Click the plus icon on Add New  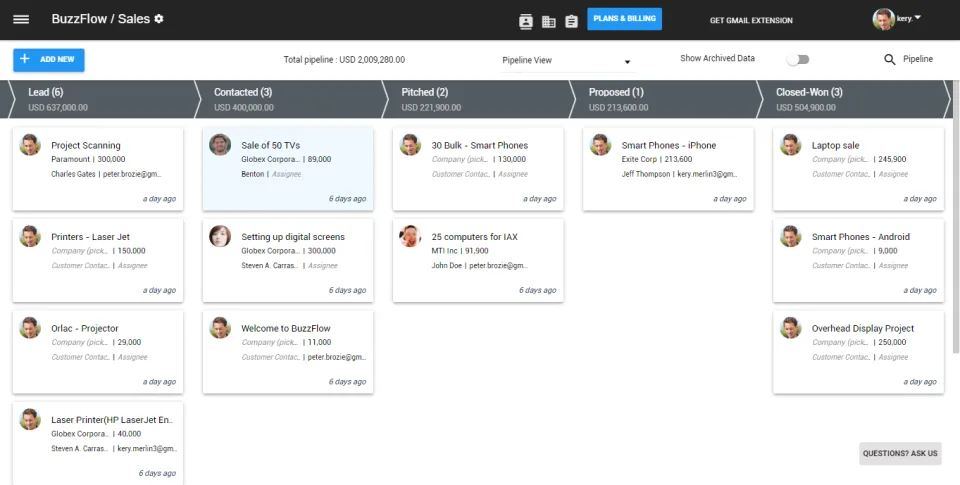(24, 59)
